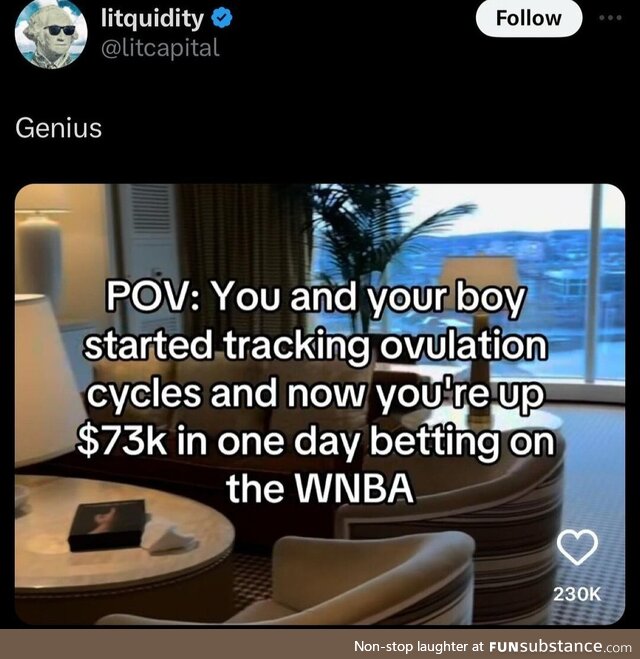Open litquidity's profile avatar
The image size is (640, 659).
51,34
